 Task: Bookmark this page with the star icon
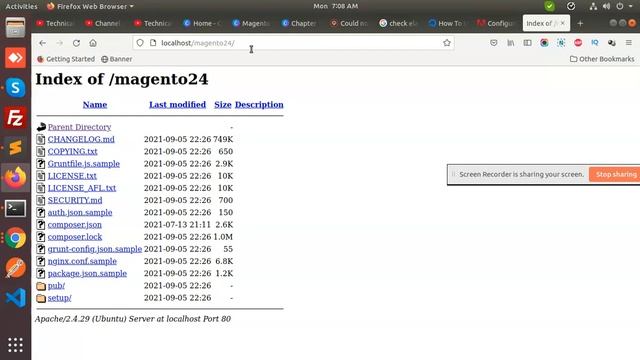pyautogui.click(x=447, y=43)
